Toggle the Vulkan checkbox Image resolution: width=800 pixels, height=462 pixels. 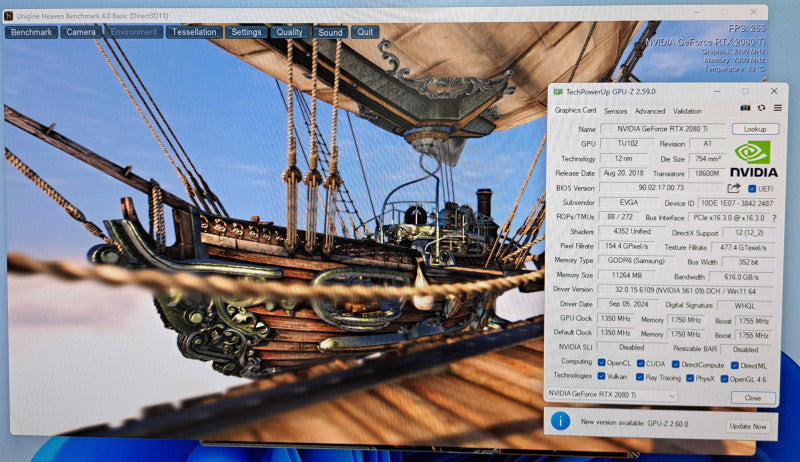[x=602, y=376]
